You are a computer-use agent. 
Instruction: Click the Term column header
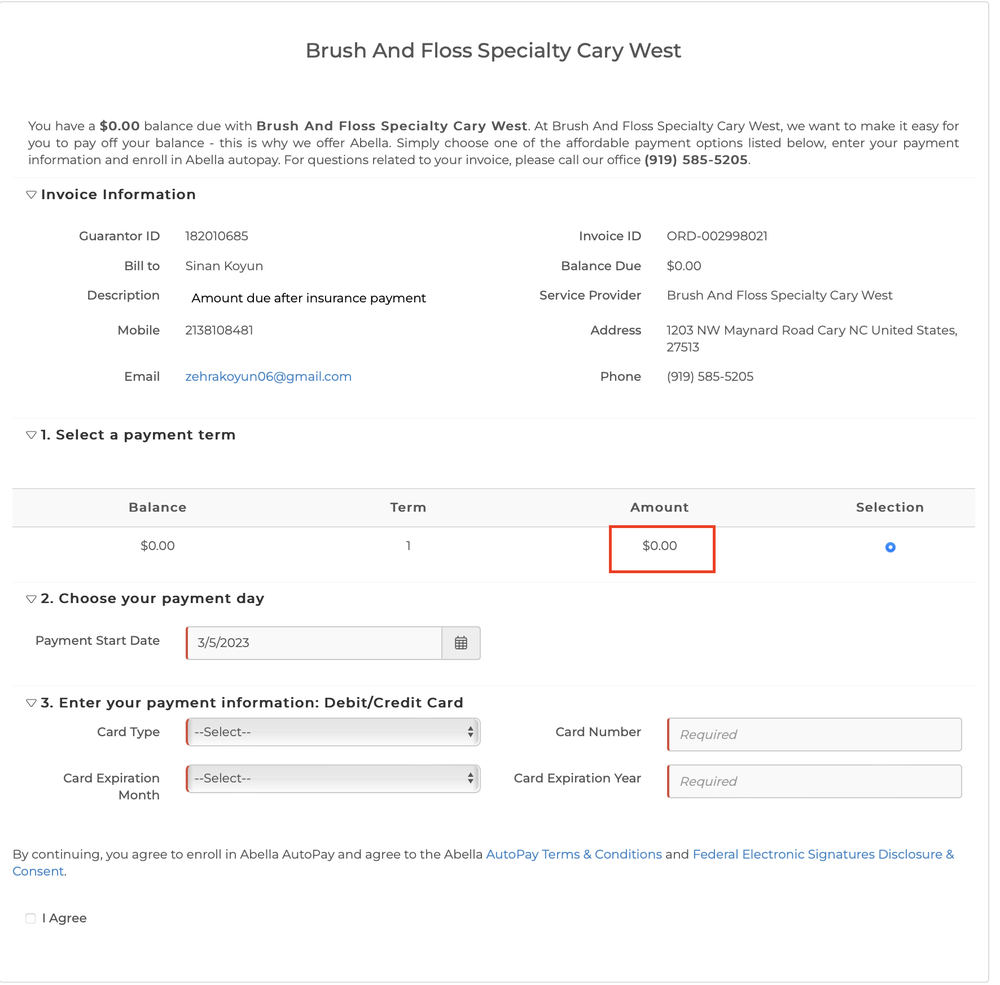tap(408, 508)
